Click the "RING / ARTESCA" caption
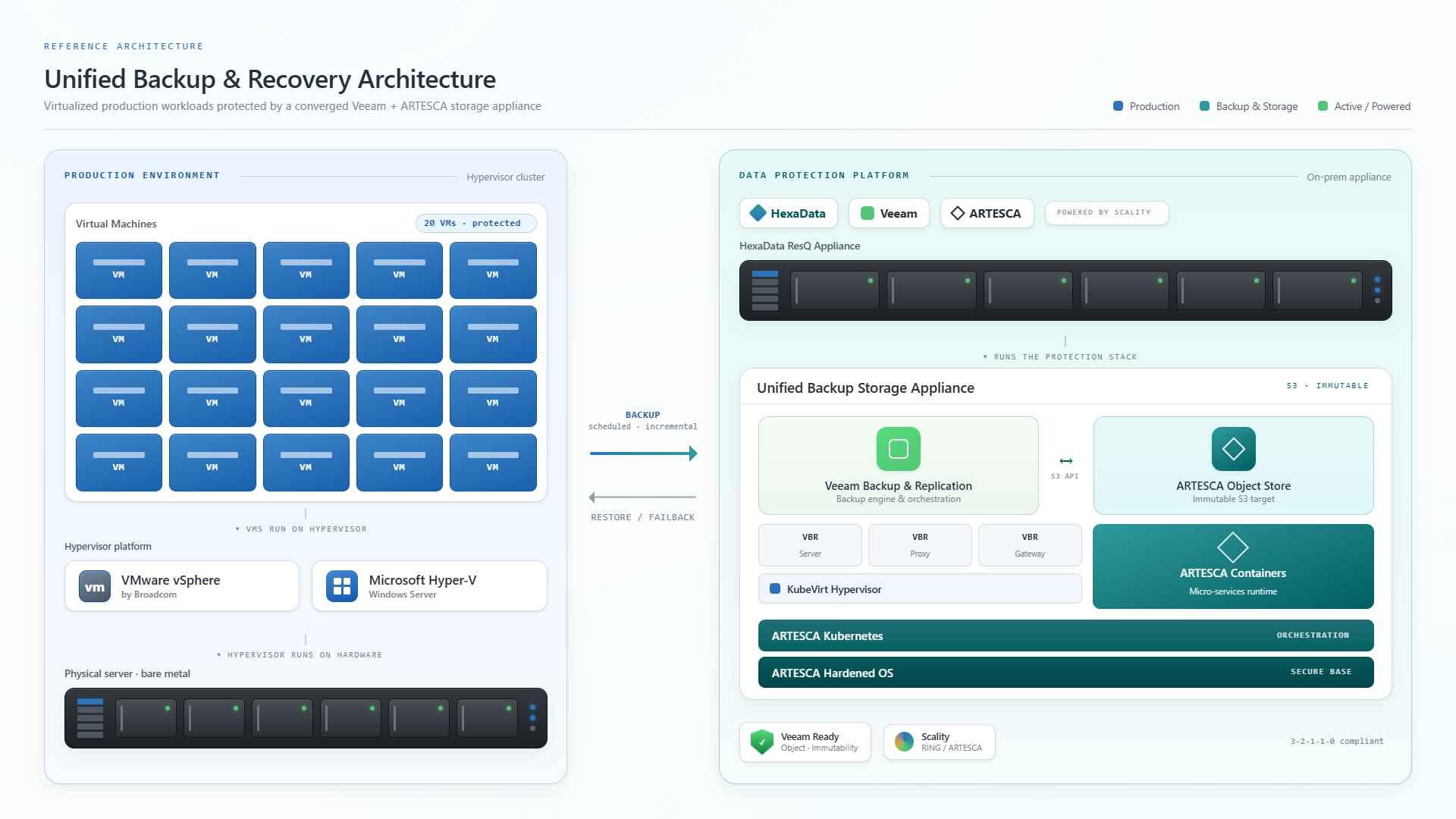The height and width of the screenshot is (819, 1456). click(952, 748)
